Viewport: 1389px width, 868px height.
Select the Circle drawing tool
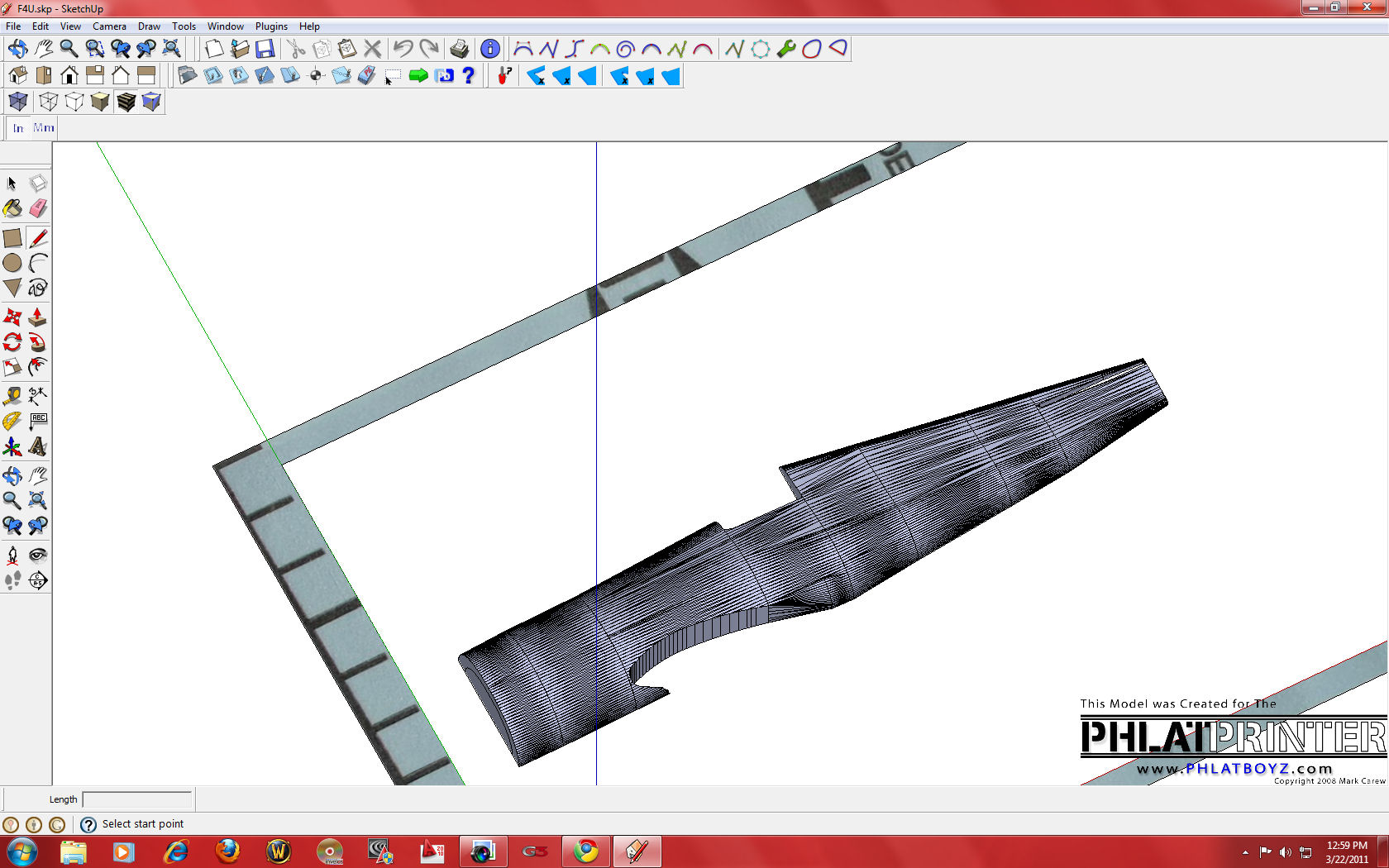tap(12, 263)
